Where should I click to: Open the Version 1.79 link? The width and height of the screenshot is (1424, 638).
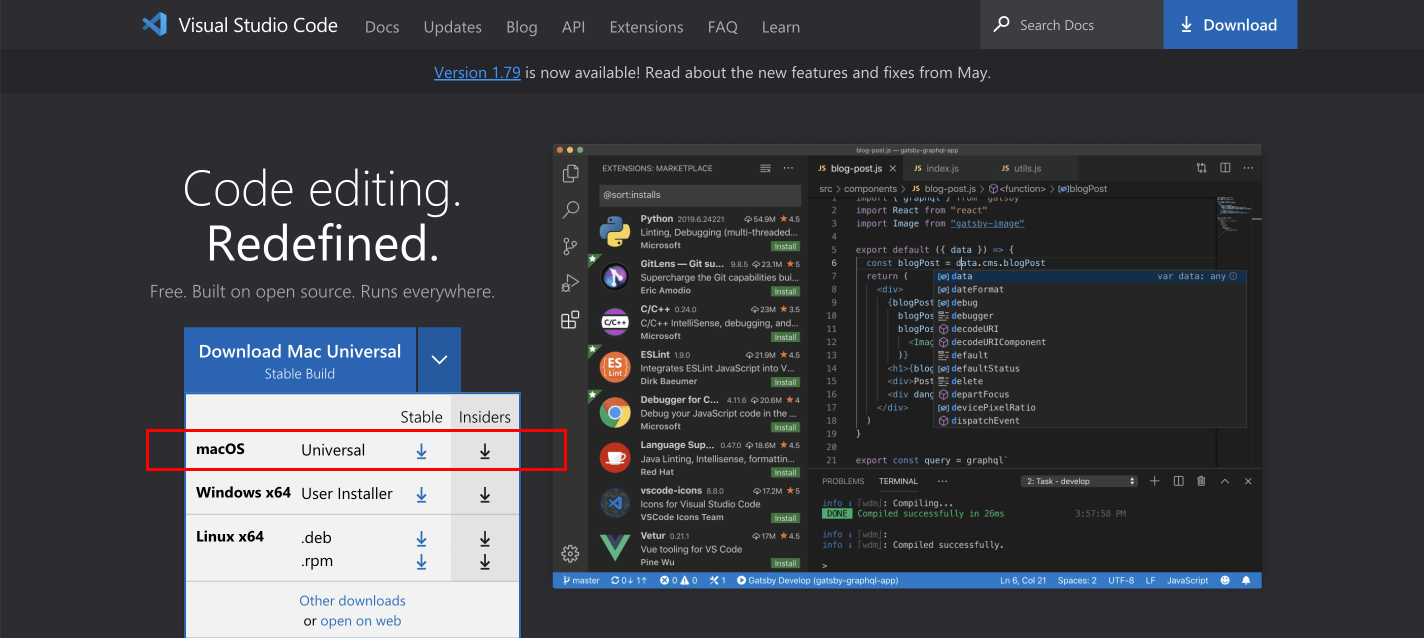[477, 73]
